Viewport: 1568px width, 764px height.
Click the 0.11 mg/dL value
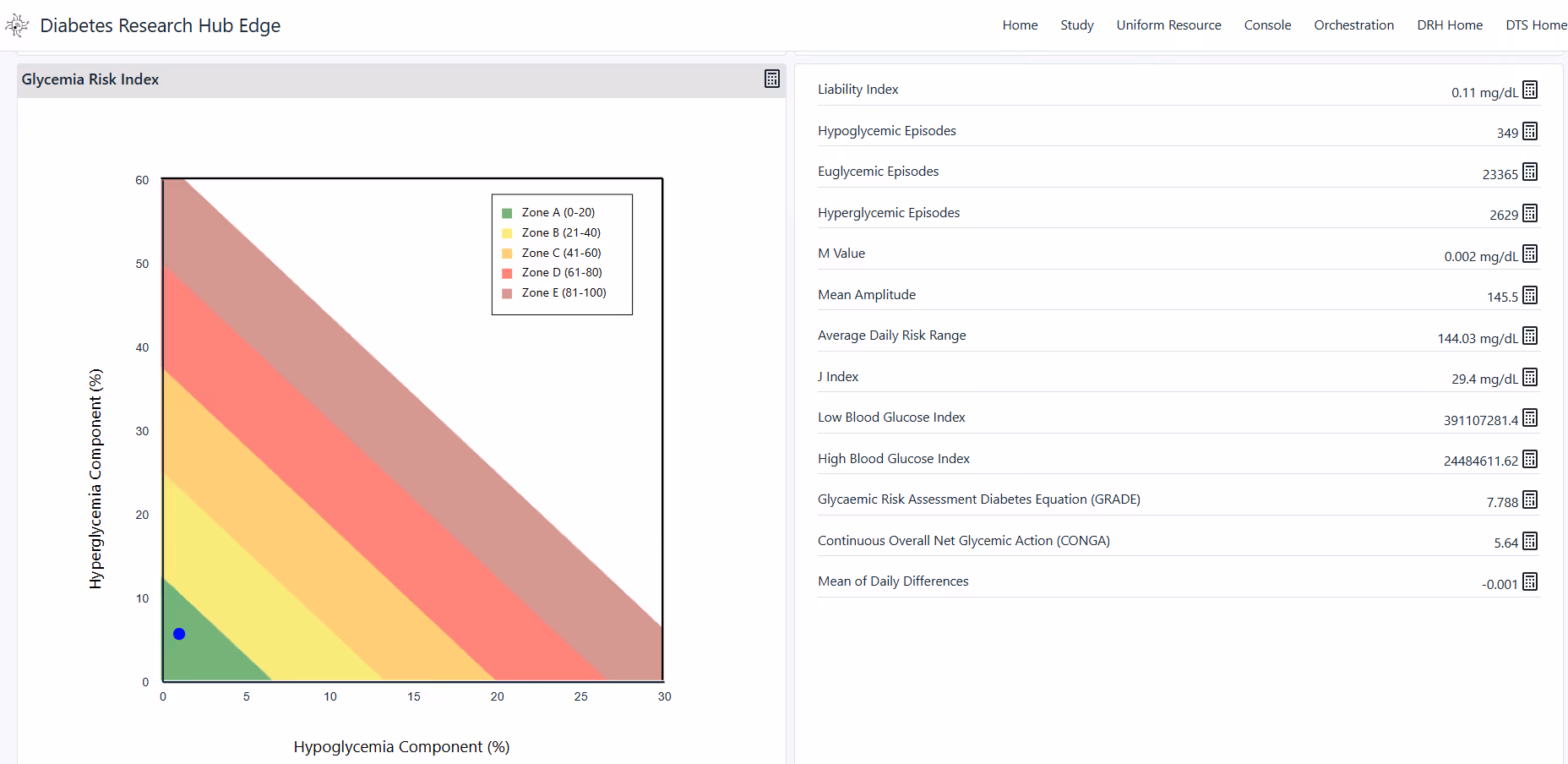click(x=1484, y=93)
